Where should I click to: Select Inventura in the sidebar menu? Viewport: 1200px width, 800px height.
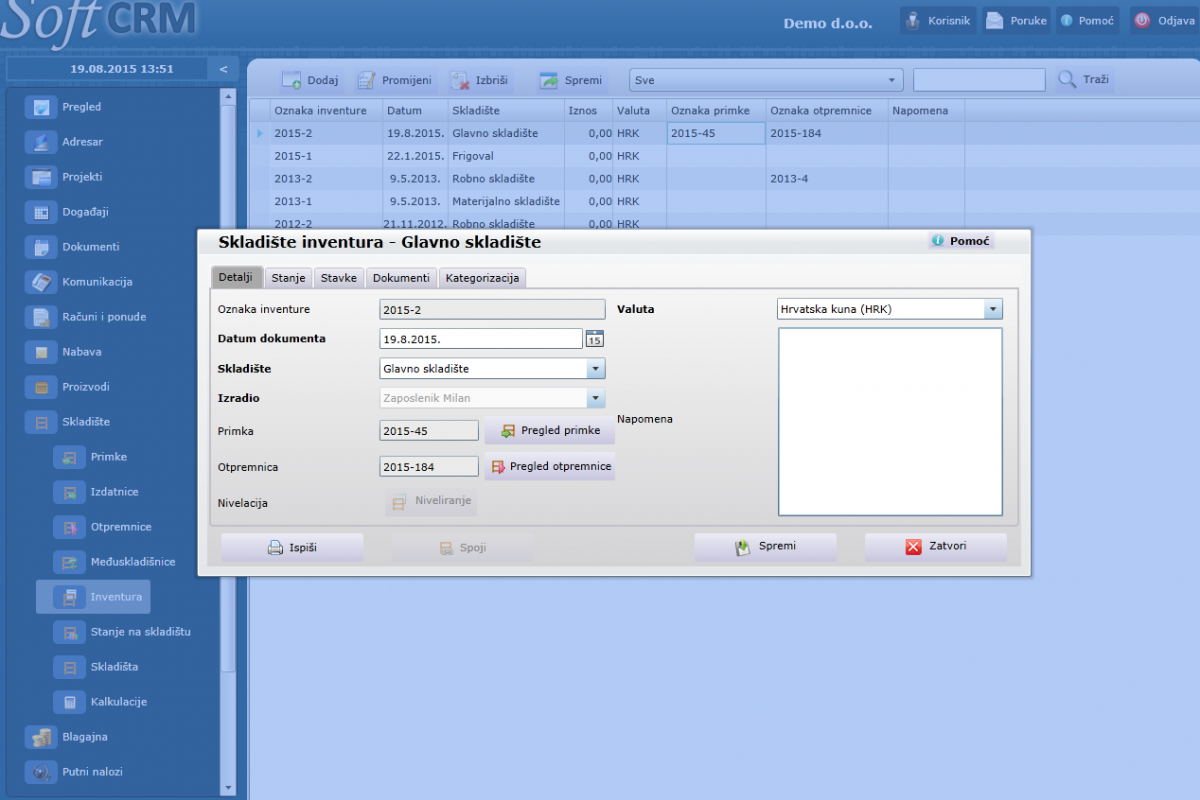(x=93, y=597)
